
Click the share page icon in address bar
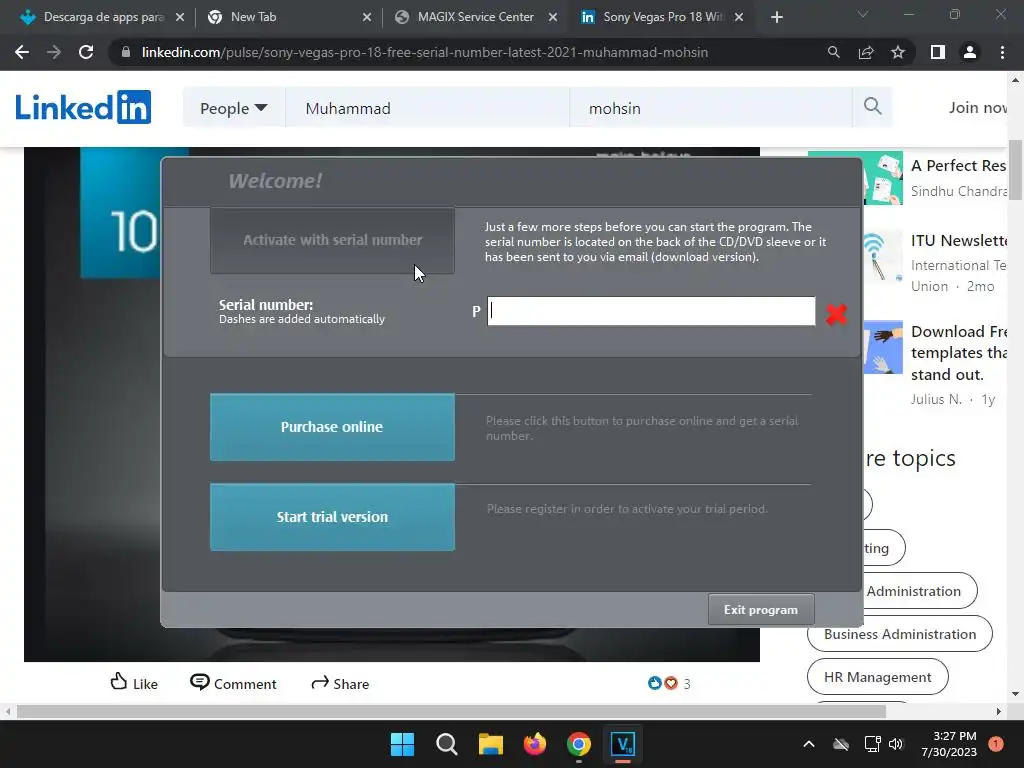(x=866, y=52)
